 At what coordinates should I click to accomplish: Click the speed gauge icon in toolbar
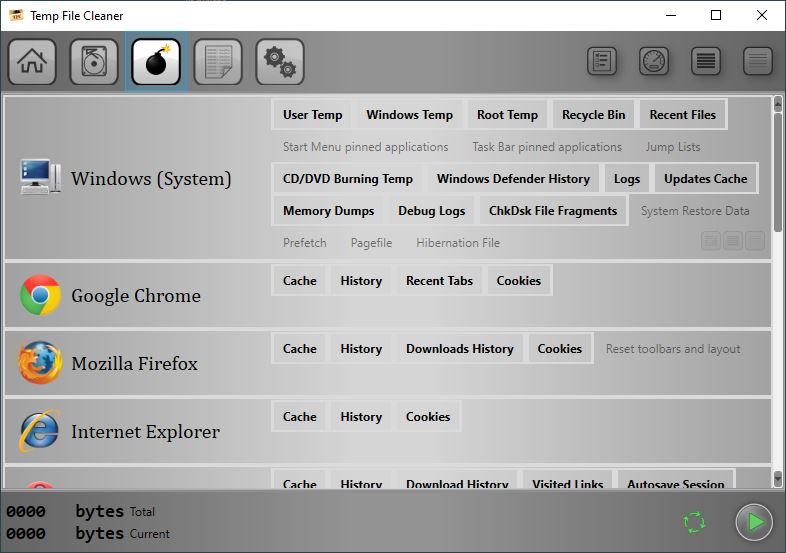pos(654,61)
